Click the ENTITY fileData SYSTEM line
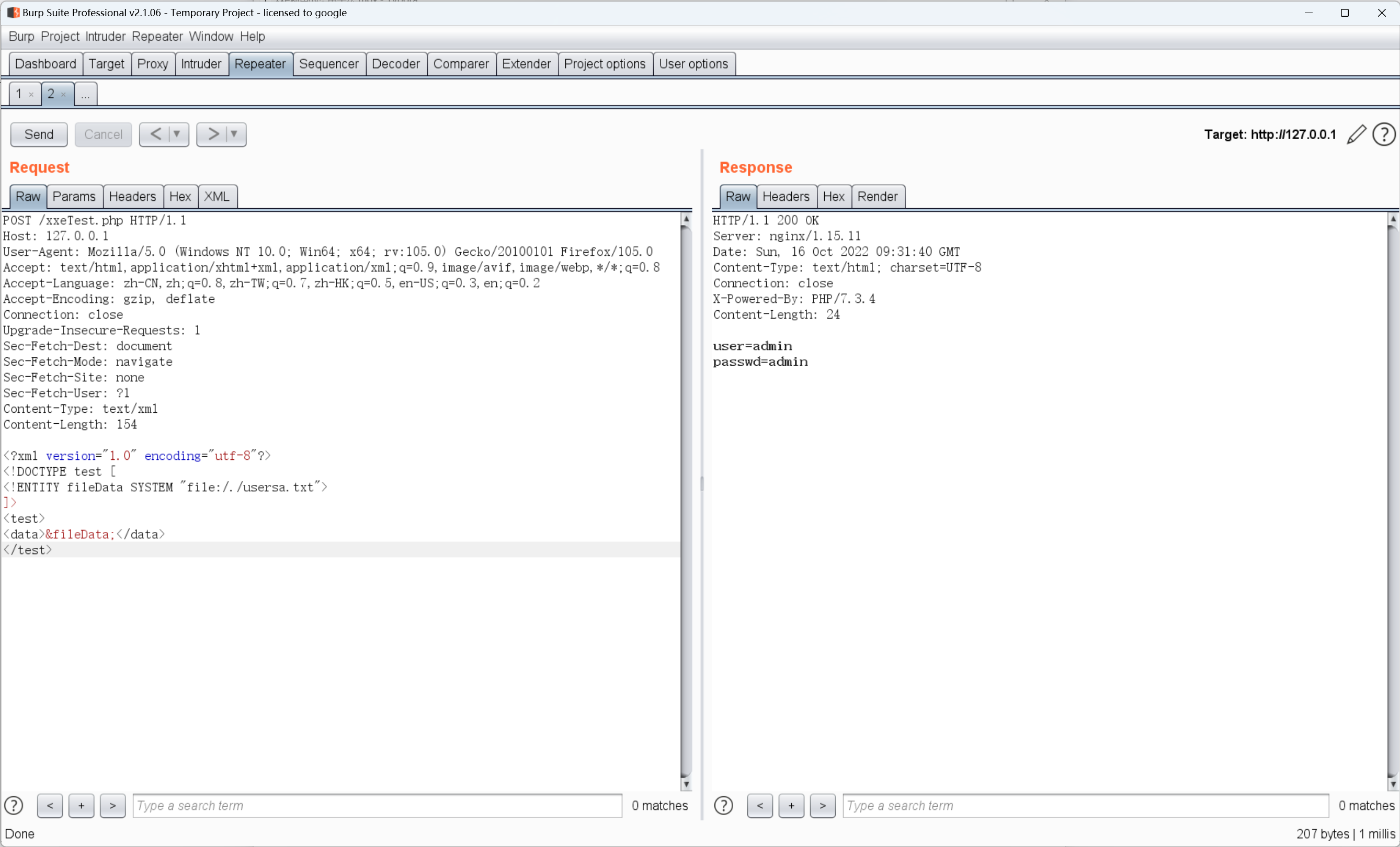 [x=165, y=487]
